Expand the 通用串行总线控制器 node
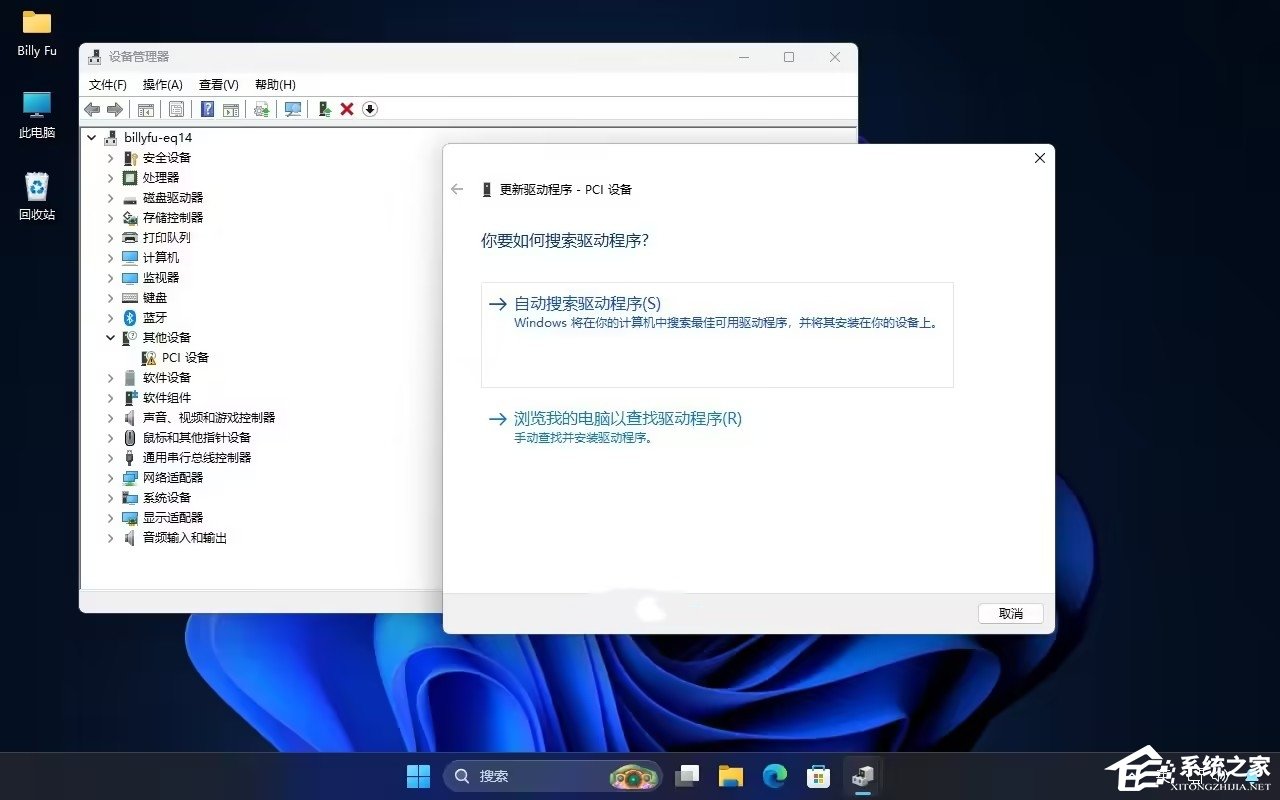The image size is (1280, 800). pos(111,457)
